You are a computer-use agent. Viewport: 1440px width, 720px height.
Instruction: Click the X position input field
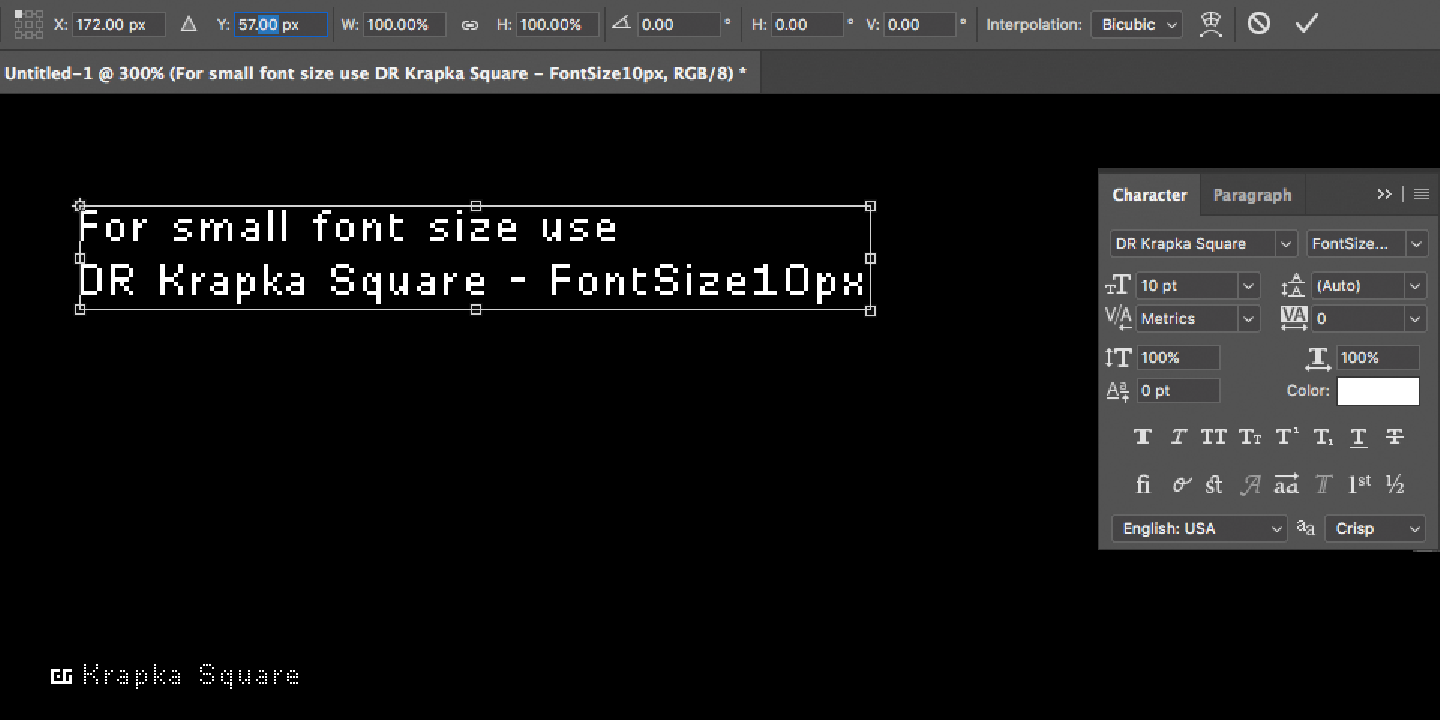(118, 24)
